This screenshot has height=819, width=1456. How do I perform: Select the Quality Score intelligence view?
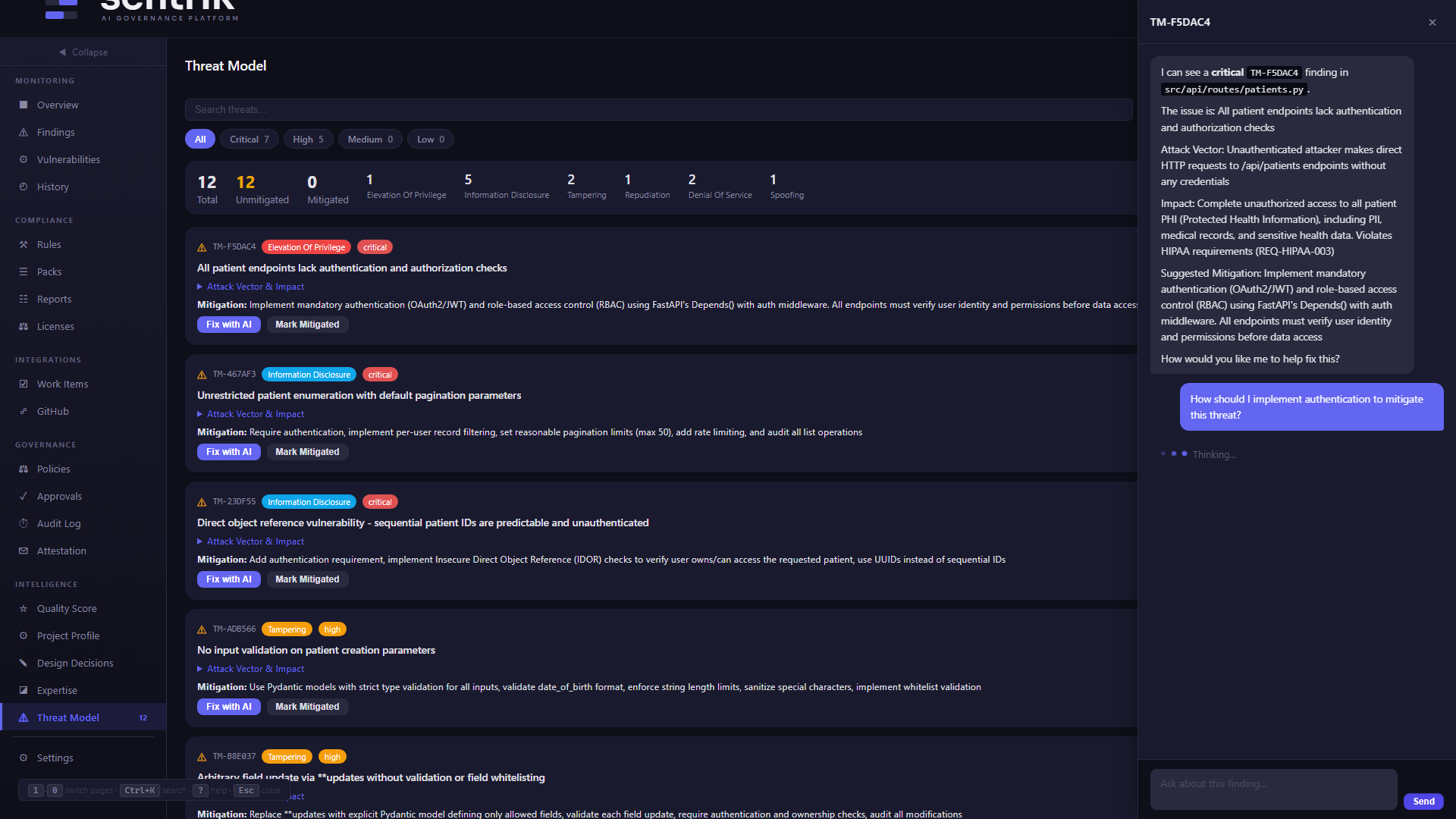click(67, 608)
